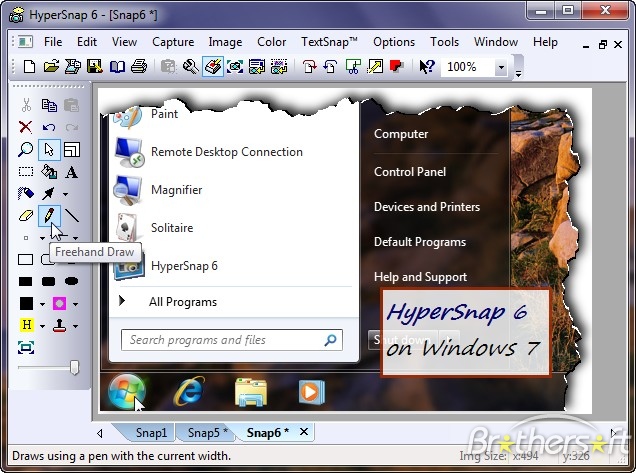This screenshot has width=636, height=473.
Task: Select the Eraser tool
Action: tap(26, 216)
